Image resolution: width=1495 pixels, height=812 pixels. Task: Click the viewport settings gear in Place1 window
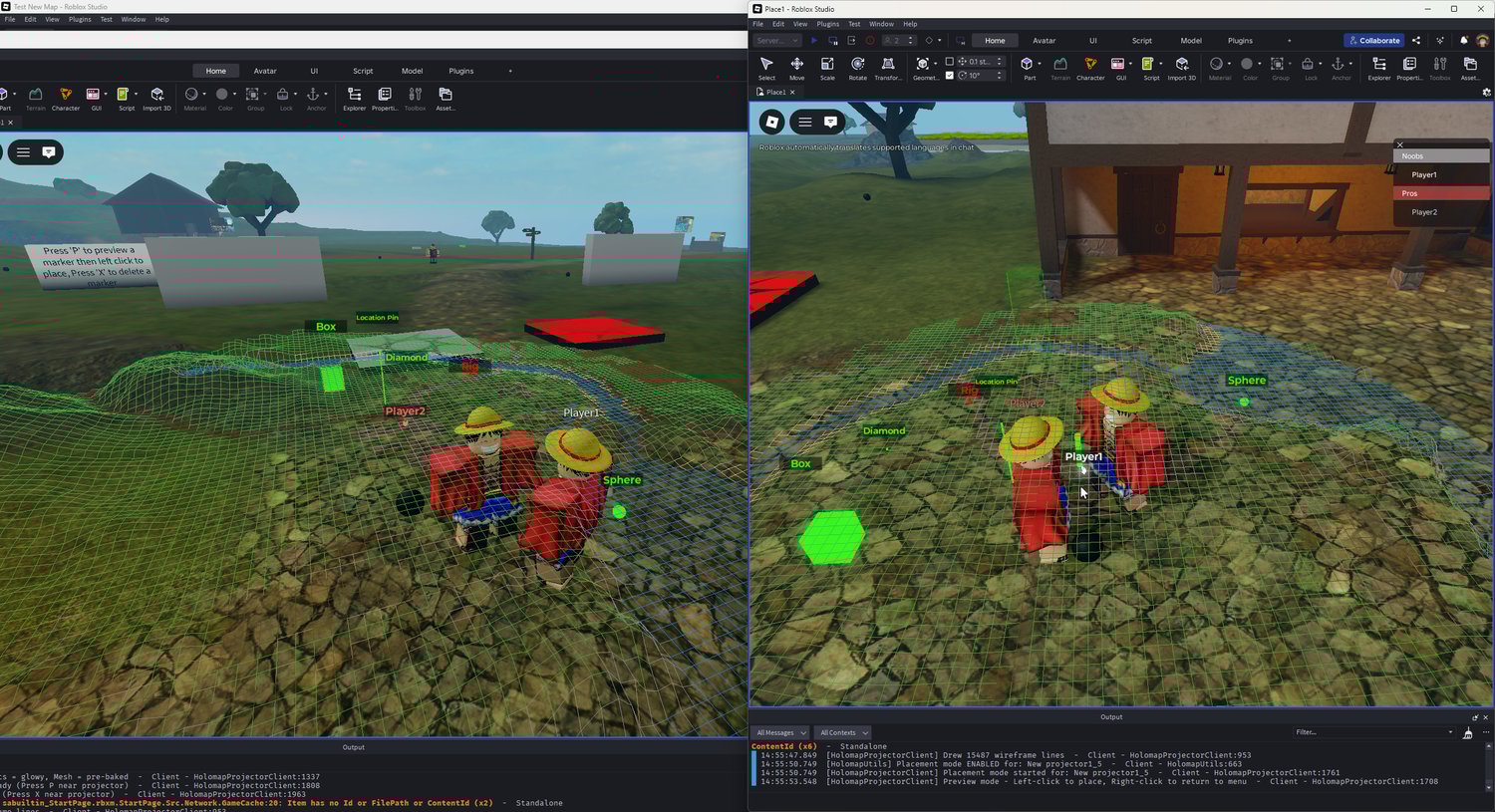coord(1487,92)
